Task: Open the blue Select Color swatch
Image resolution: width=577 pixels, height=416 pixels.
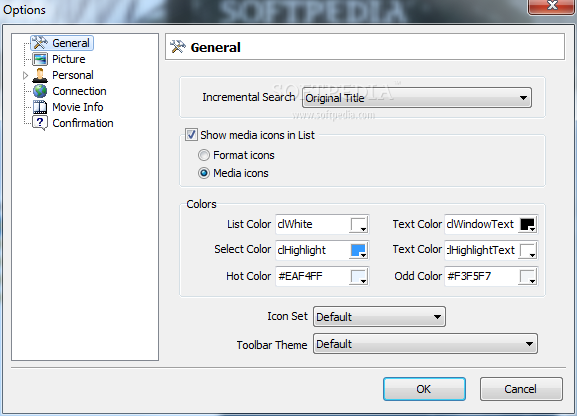Action: click(358, 251)
